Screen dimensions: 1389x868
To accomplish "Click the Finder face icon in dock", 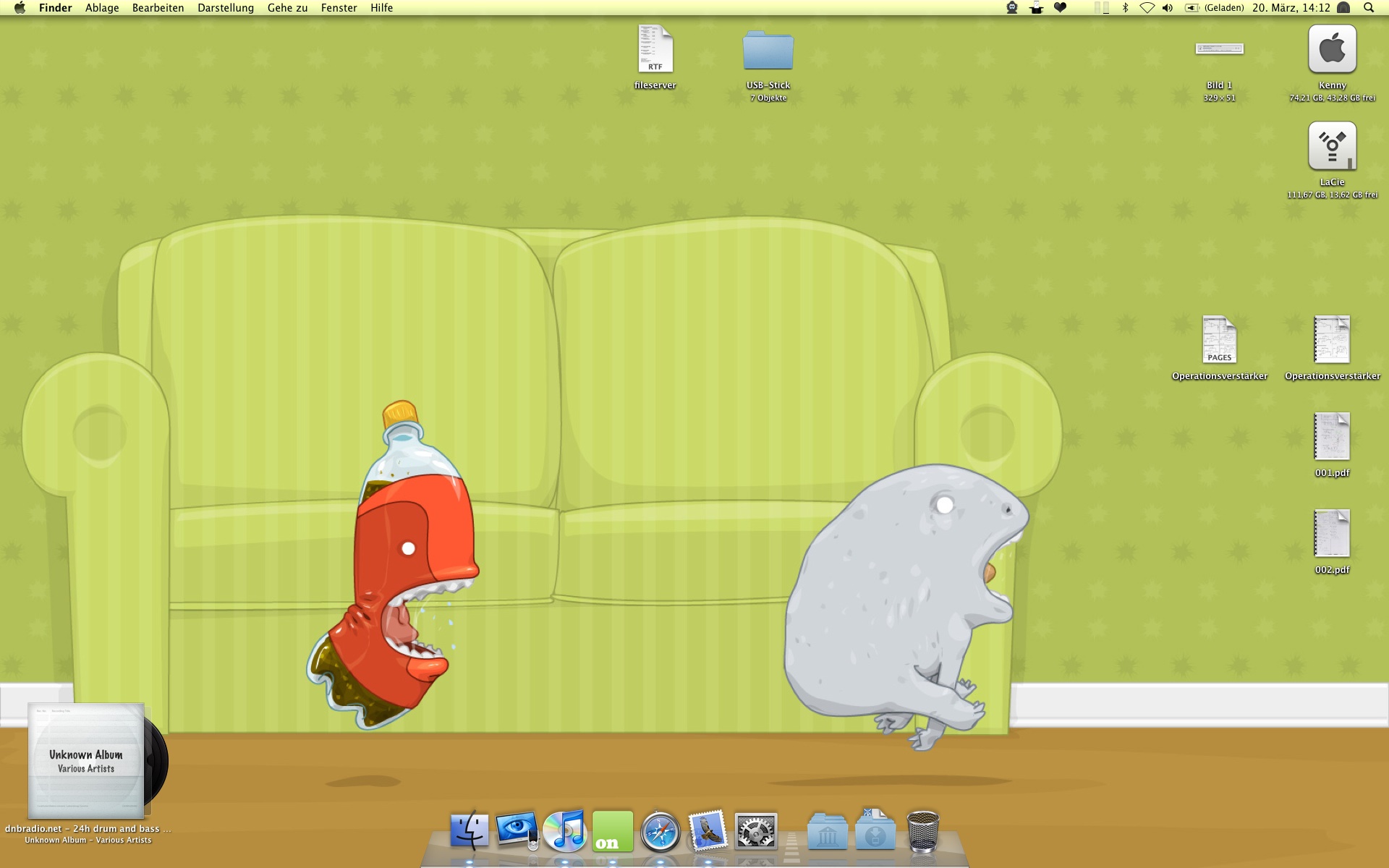I will [x=469, y=830].
